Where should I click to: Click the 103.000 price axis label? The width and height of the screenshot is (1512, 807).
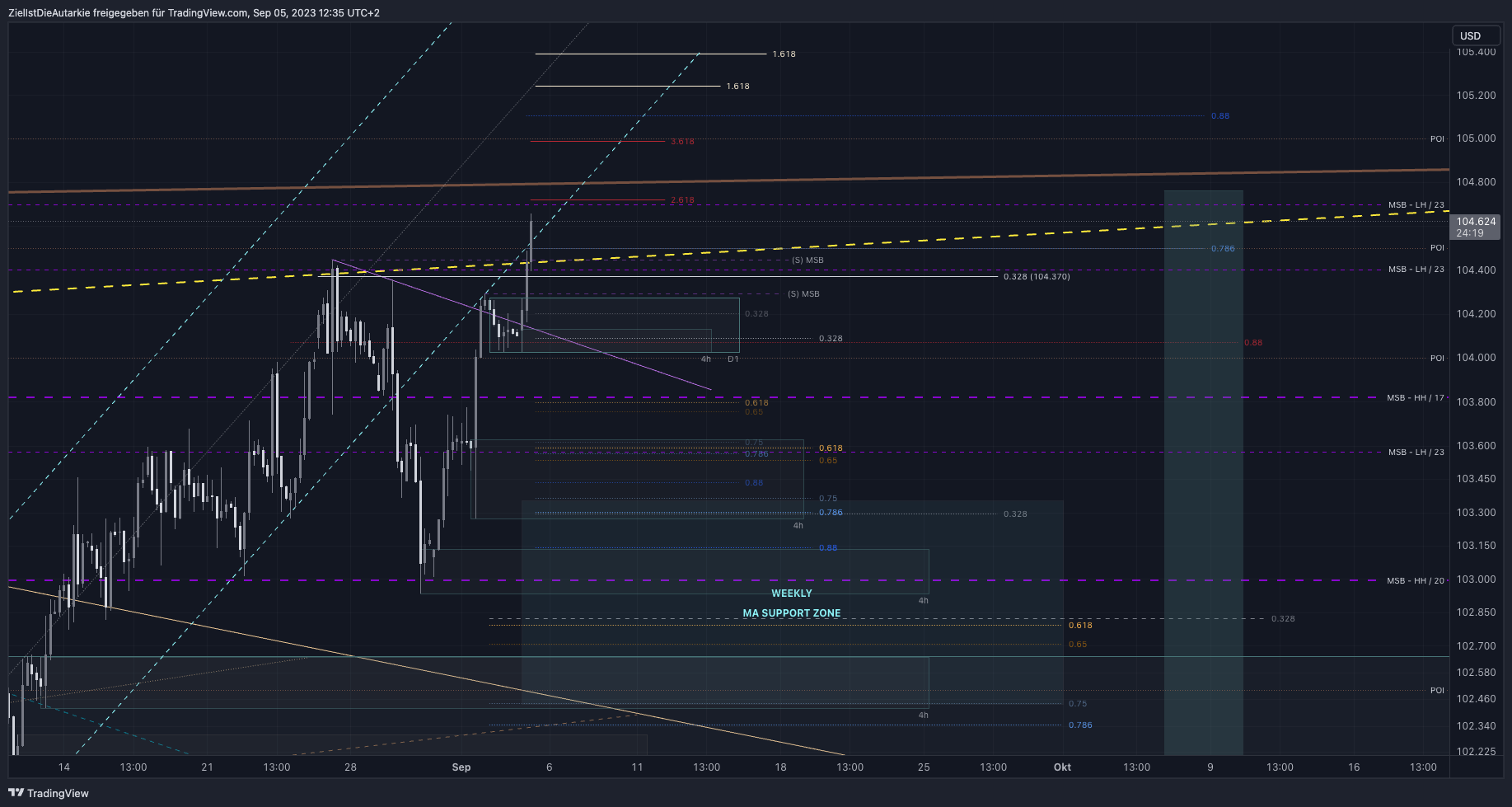(1476, 579)
